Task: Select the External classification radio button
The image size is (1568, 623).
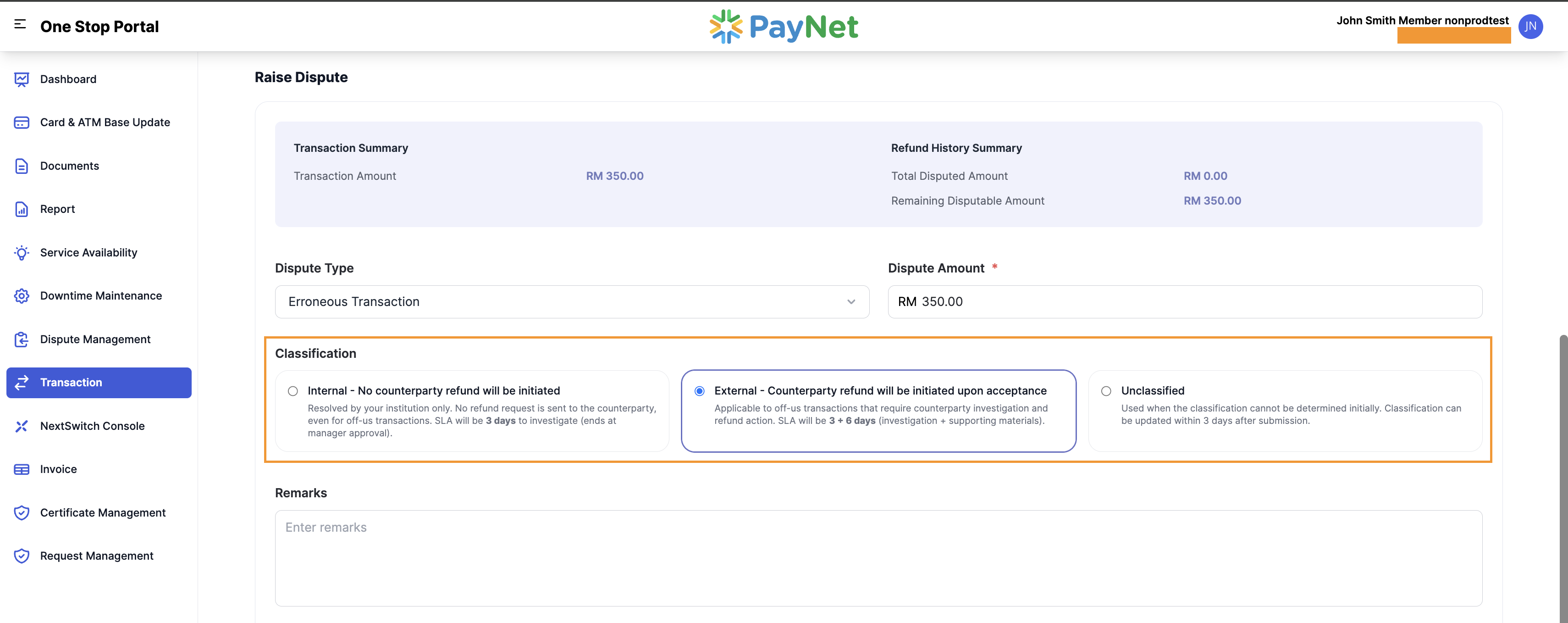Action: tap(699, 391)
